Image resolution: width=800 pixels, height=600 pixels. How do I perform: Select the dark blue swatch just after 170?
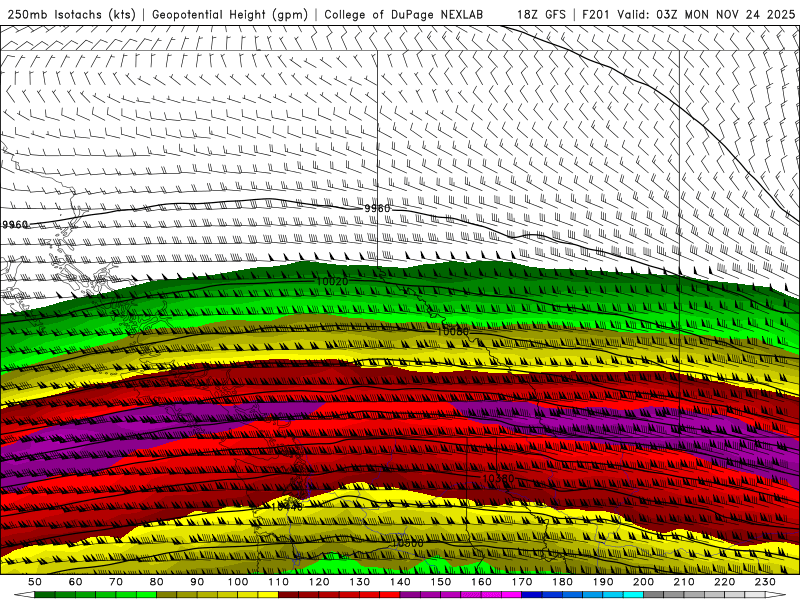click(532, 595)
